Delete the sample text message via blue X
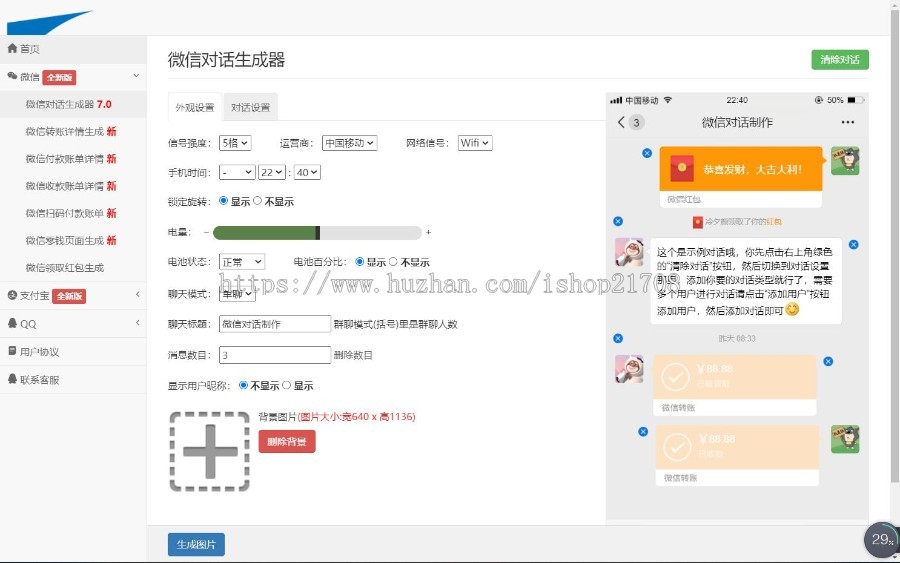This screenshot has height=563, width=900. 854,244
